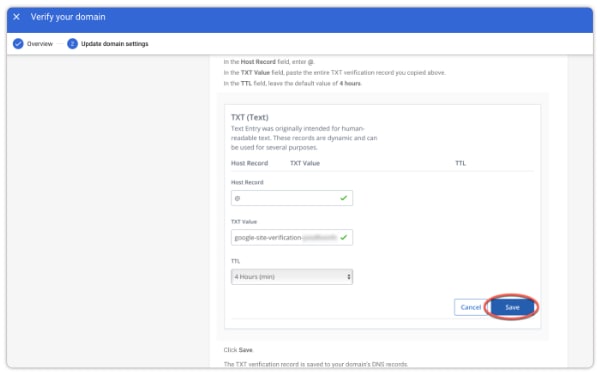Click the Save button

(512, 307)
